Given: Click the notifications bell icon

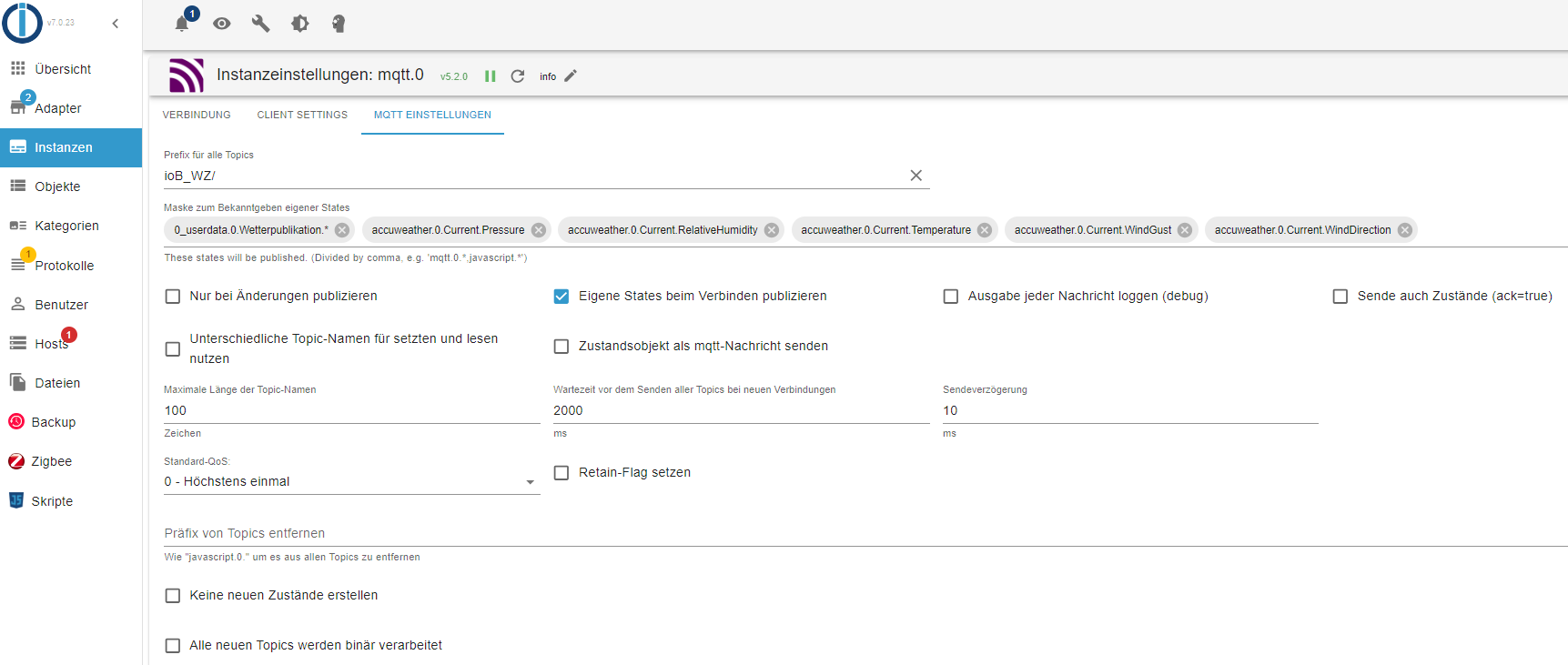Looking at the screenshot, I should (x=182, y=24).
